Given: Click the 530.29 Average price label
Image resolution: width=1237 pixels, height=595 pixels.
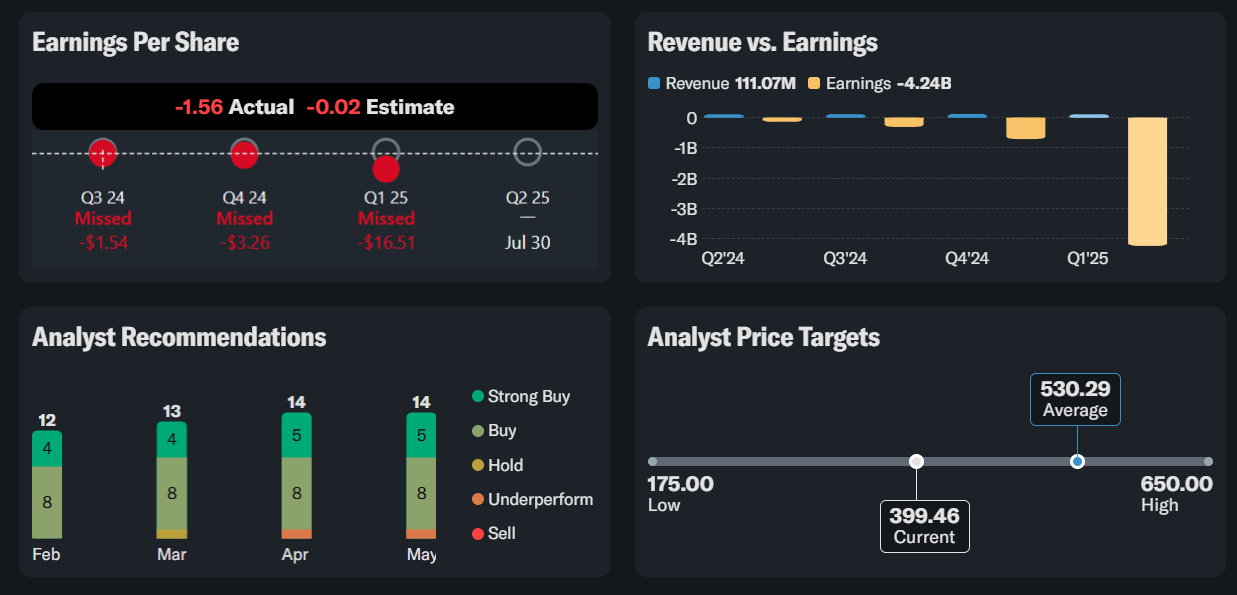Looking at the screenshot, I should coord(1075,400).
